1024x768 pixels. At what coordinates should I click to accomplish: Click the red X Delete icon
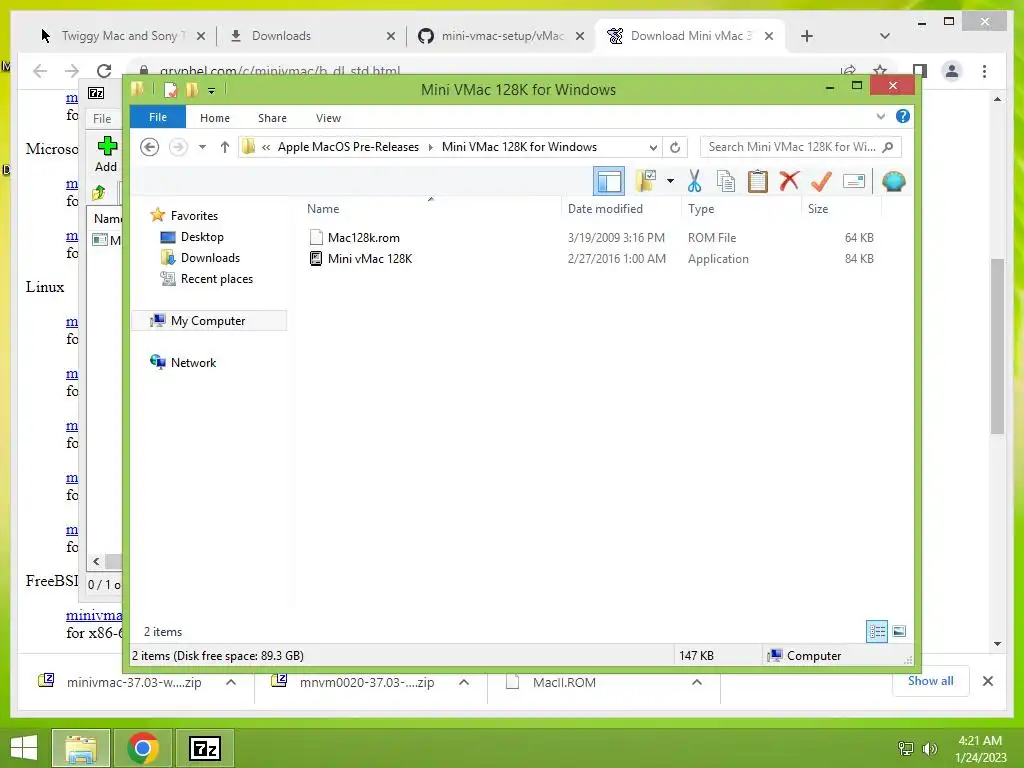point(789,181)
